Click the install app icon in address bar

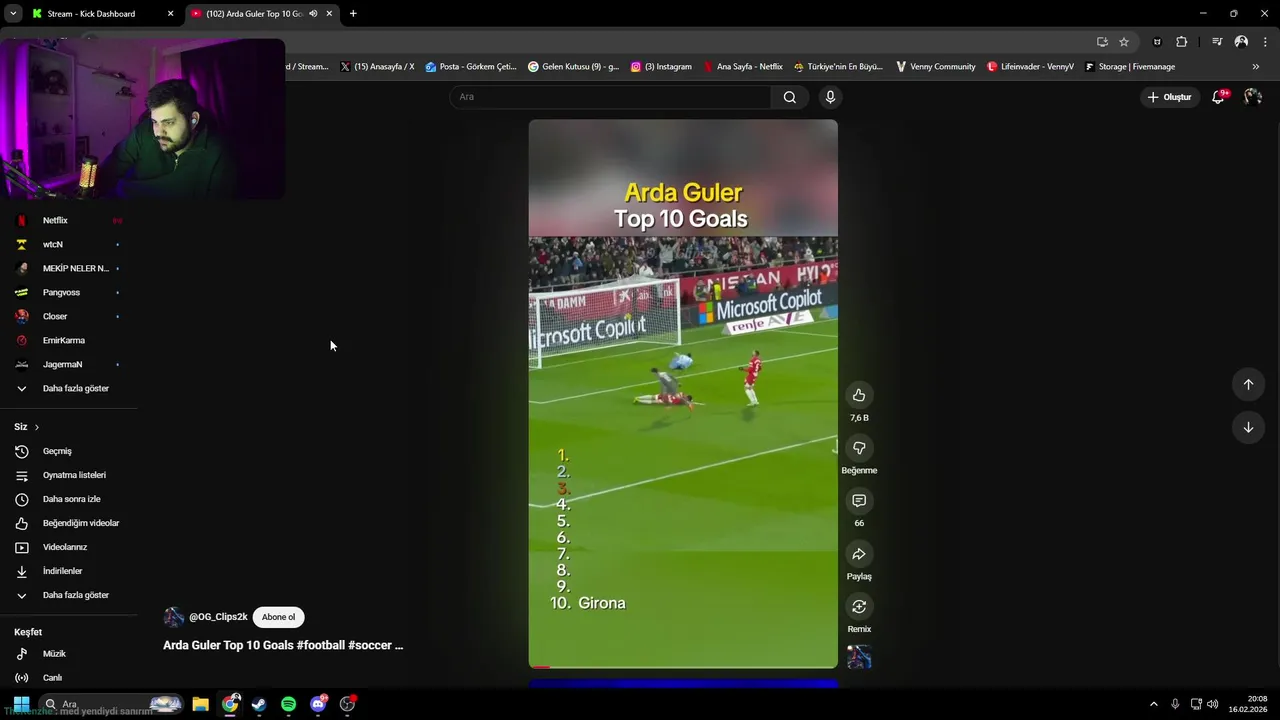tap(1102, 42)
